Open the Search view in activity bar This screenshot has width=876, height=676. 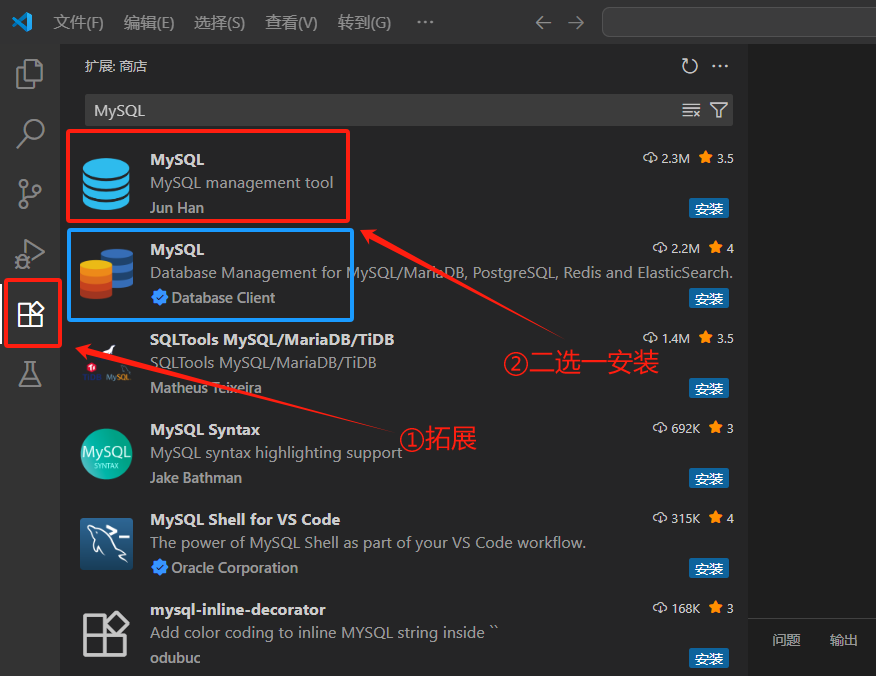click(x=30, y=134)
